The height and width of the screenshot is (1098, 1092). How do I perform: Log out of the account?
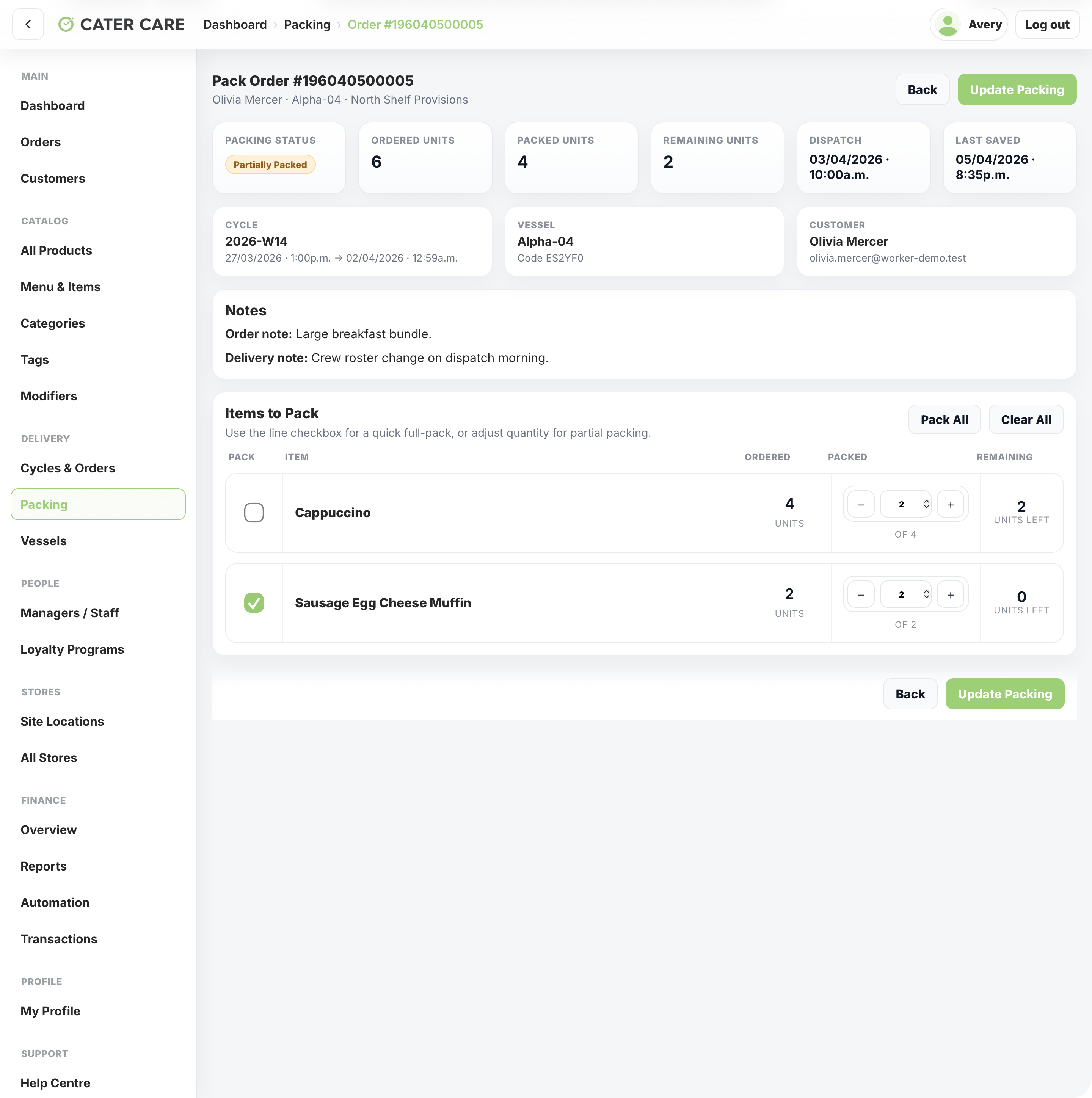pos(1046,24)
